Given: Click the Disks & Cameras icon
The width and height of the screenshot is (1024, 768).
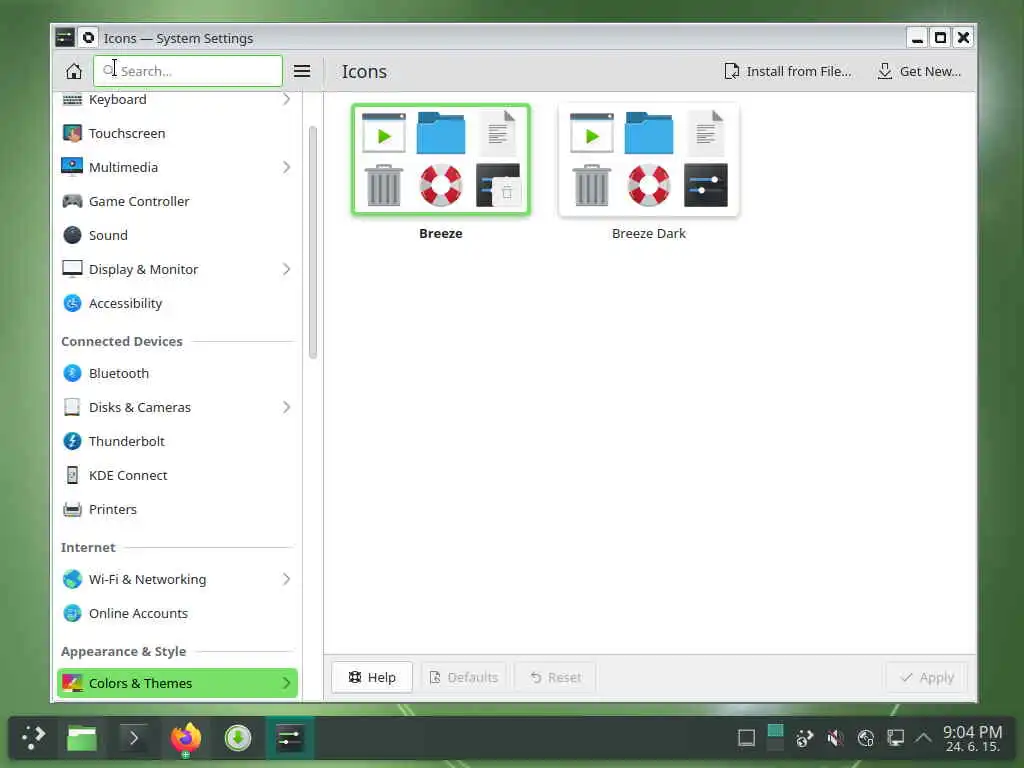Looking at the screenshot, I should pos(72,407).
